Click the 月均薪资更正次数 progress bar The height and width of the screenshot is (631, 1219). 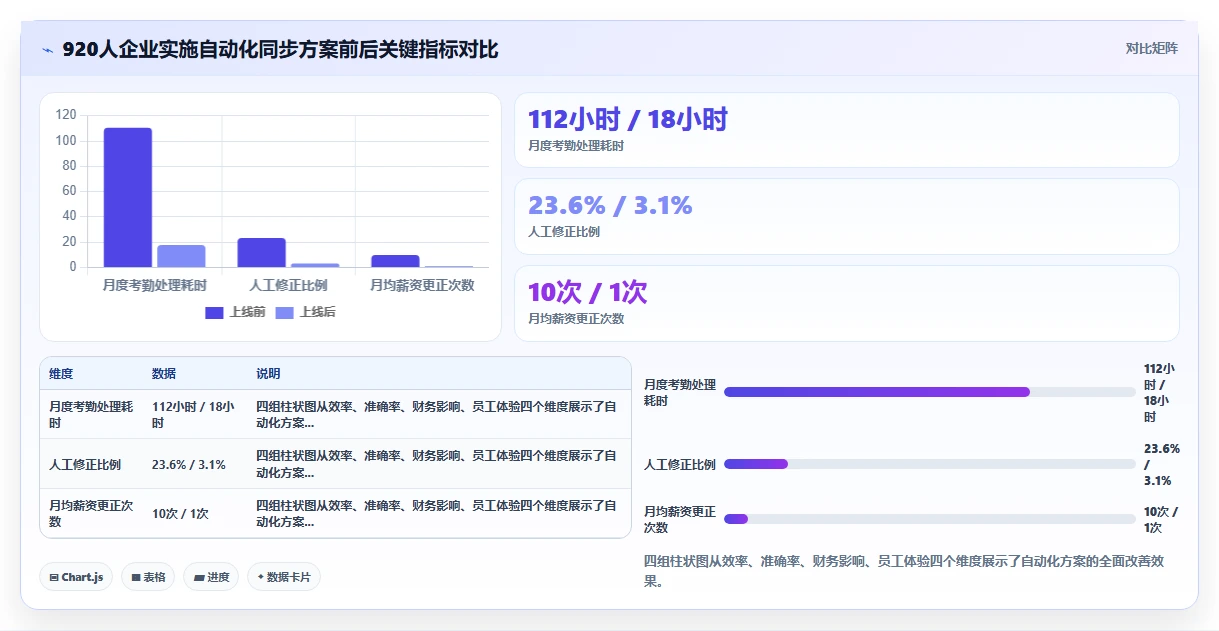(x=930, y=519)
